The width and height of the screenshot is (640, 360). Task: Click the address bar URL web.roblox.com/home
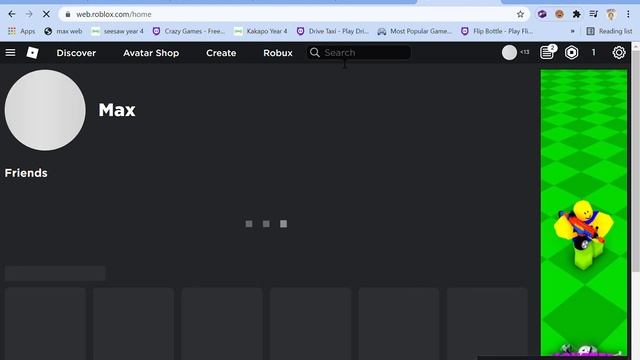114,14
